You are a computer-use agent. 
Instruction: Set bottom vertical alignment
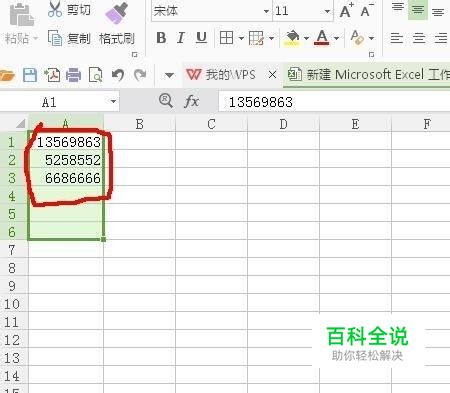tap(438, 11)
